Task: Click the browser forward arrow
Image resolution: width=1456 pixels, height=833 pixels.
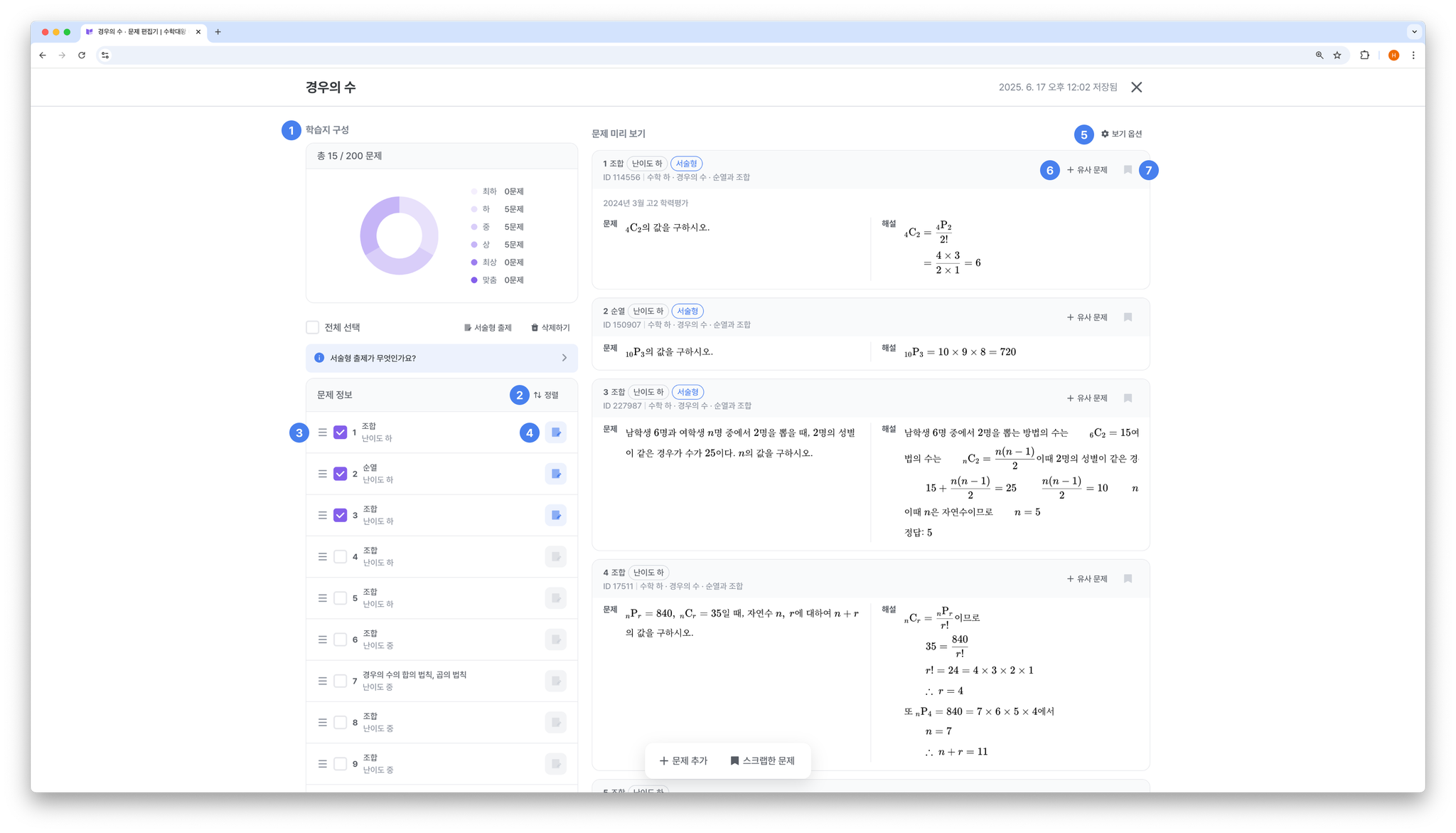Action: [62, 55]
